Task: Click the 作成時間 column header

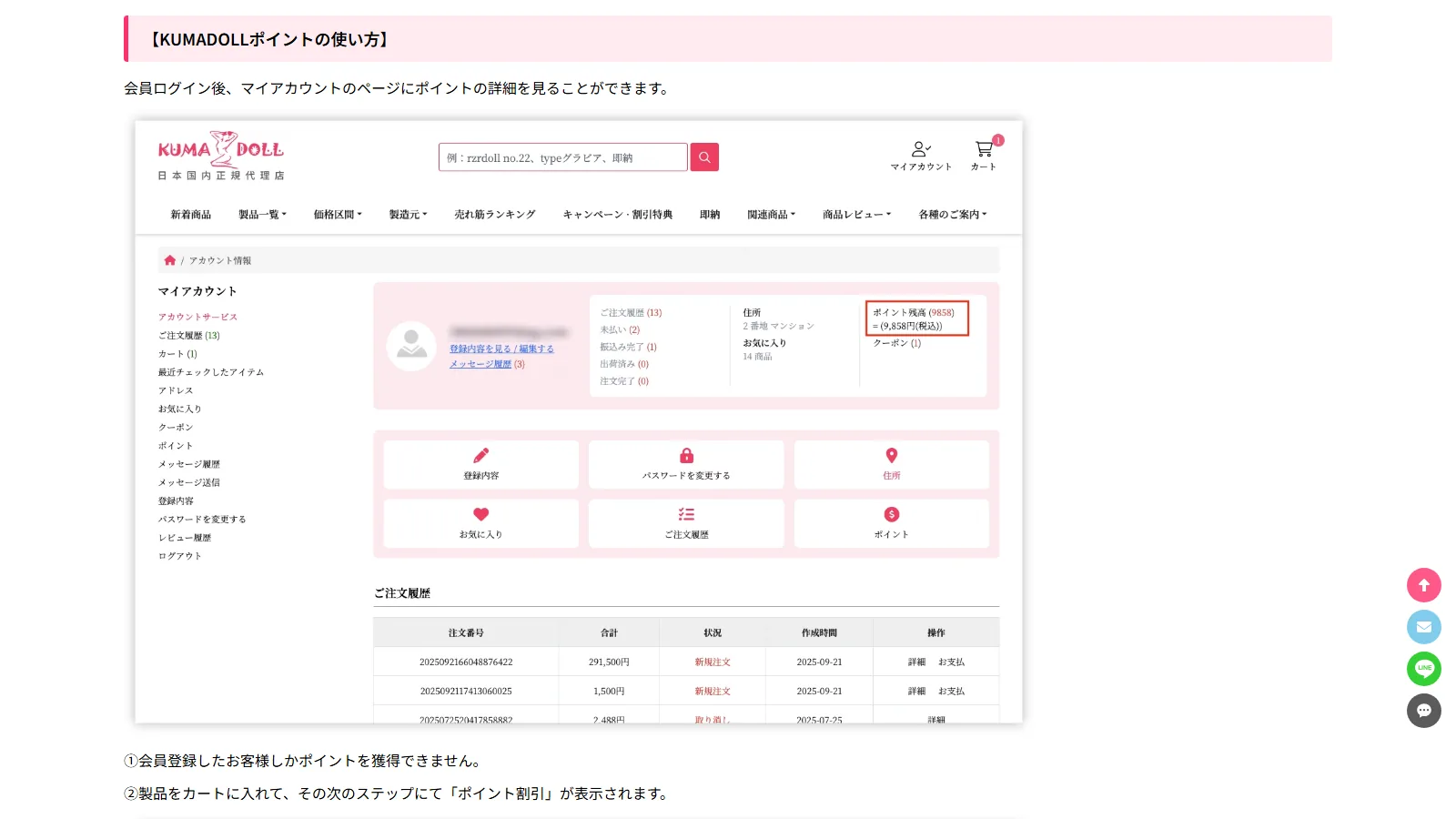Action: (x=819, y=632)
